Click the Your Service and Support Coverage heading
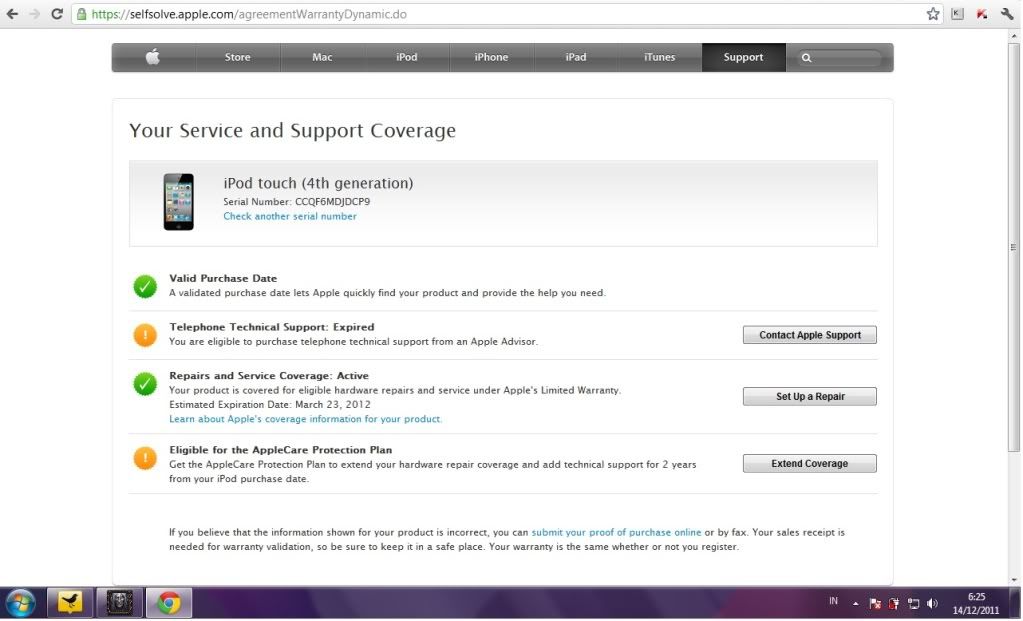 coord(292,130)
